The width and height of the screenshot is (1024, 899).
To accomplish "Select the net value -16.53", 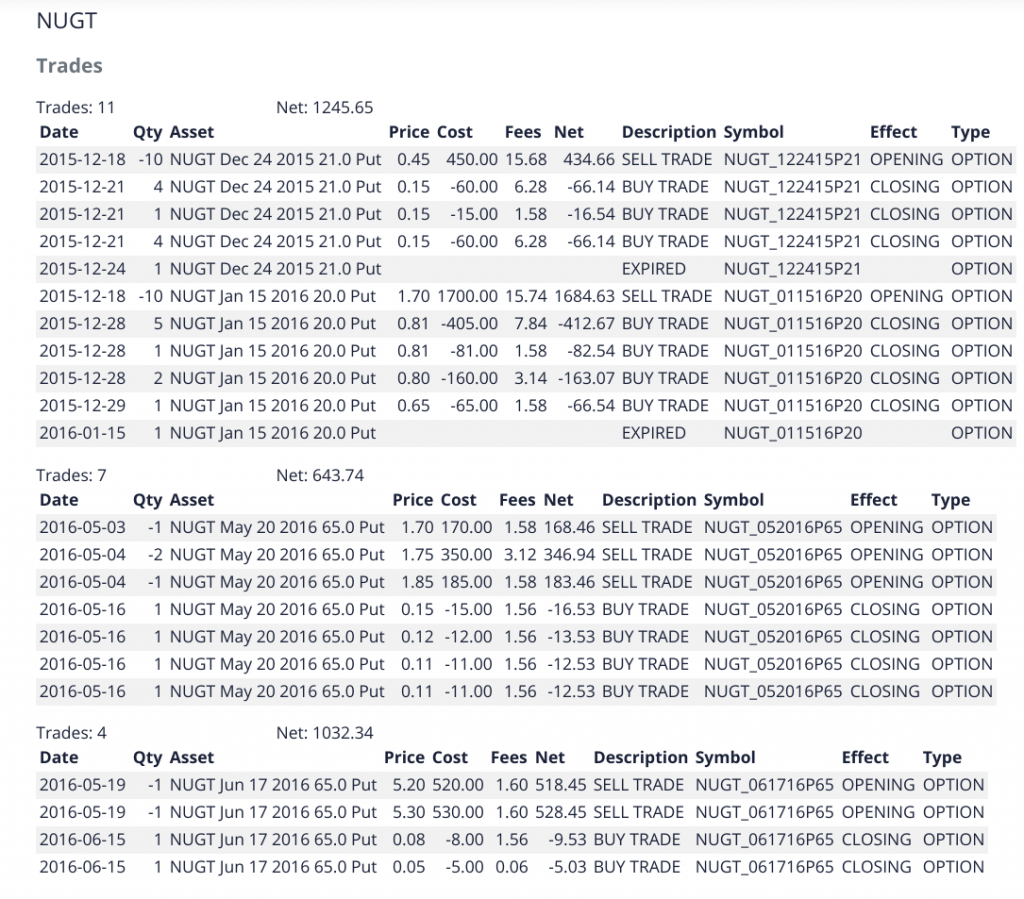I will 571,610.
